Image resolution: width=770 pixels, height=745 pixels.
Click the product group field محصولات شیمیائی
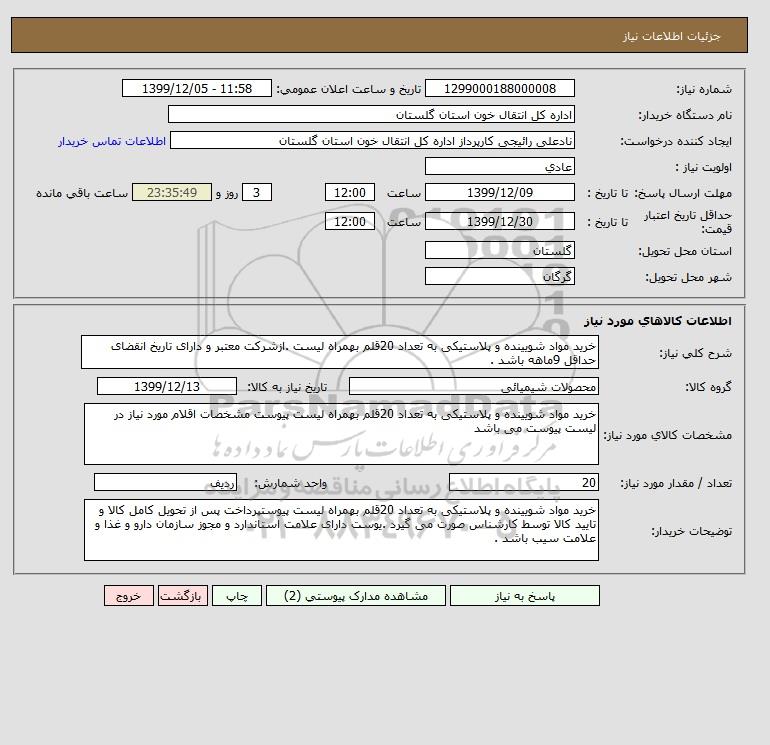point(473,386)
